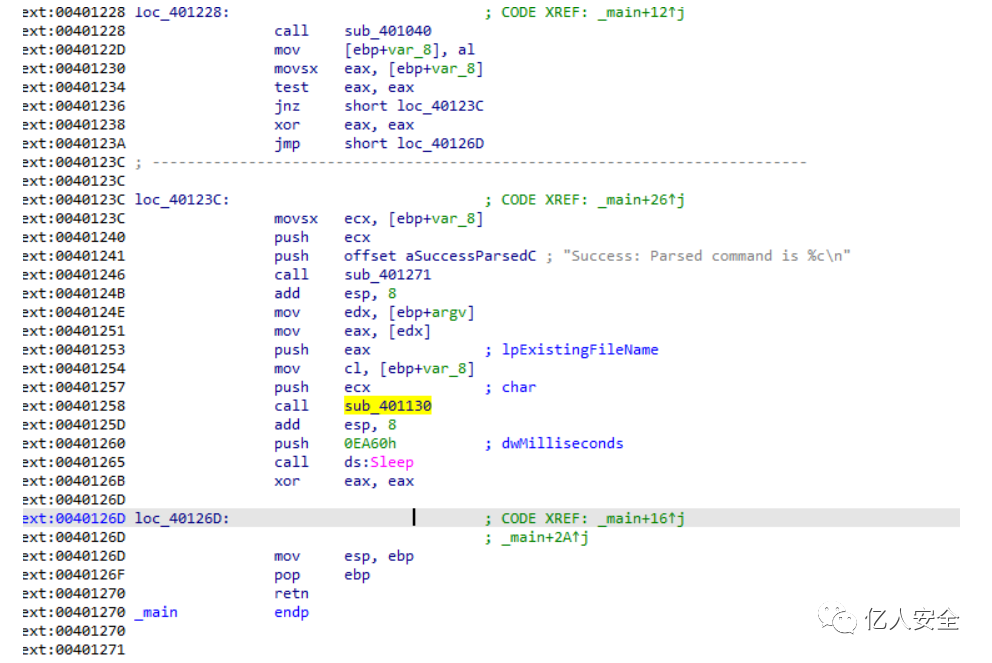Screen dimensions: 992x663
Task: Click the _main+26↑j cross reference
Action: point(641,199)
